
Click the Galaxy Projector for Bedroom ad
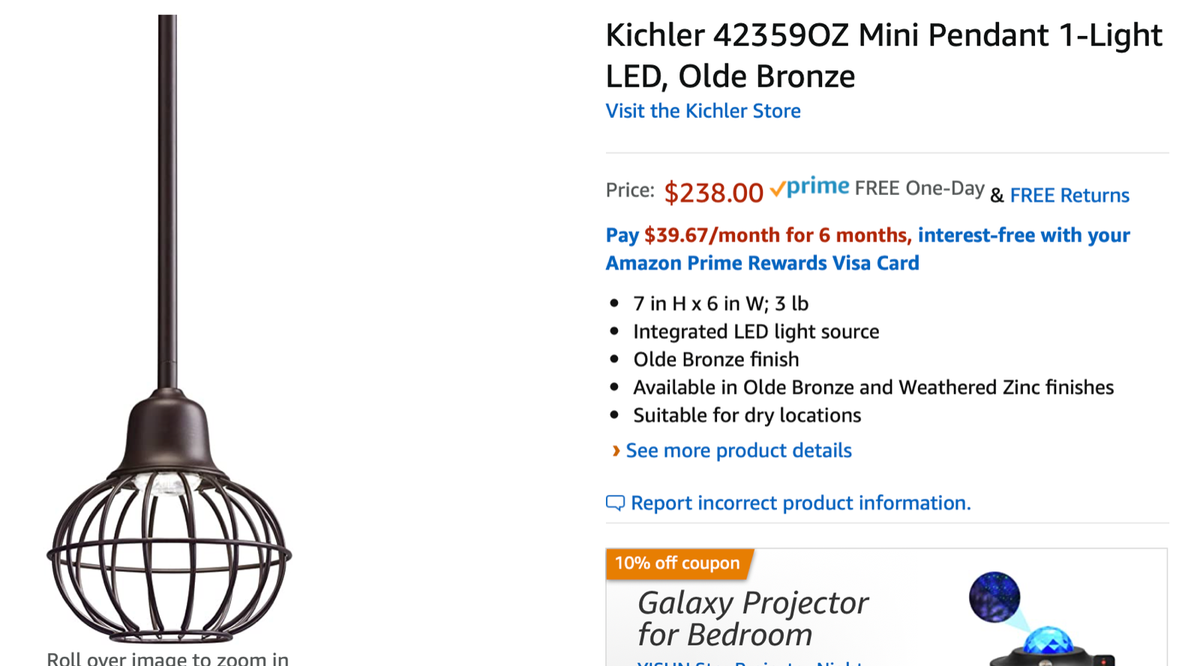point(752,617)
